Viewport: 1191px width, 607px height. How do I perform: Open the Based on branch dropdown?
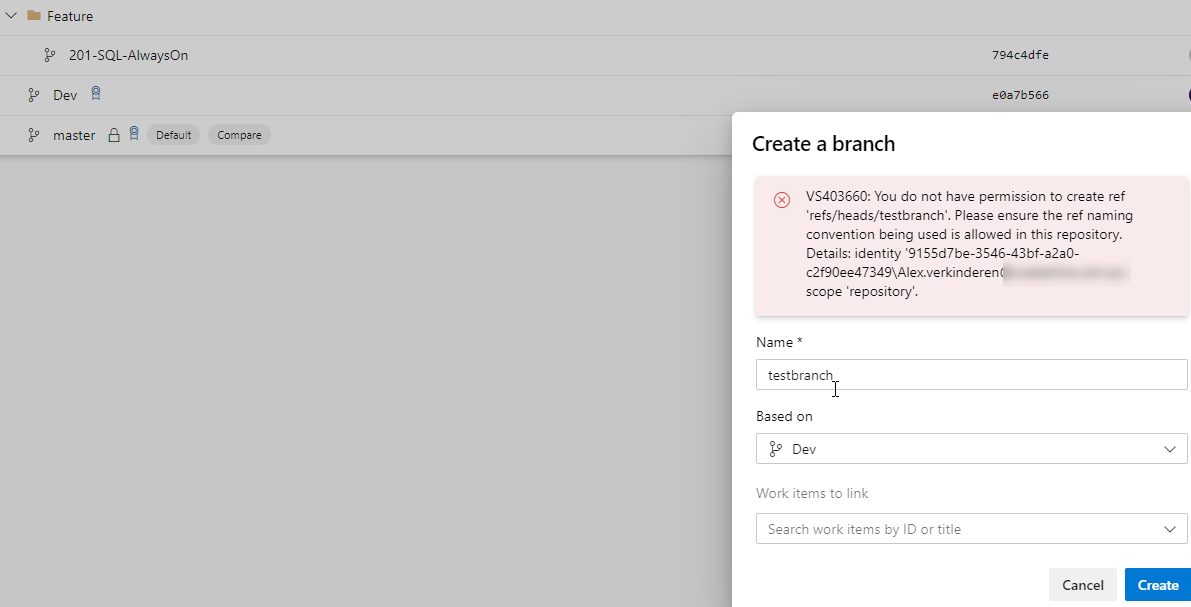tap(971, 449)
